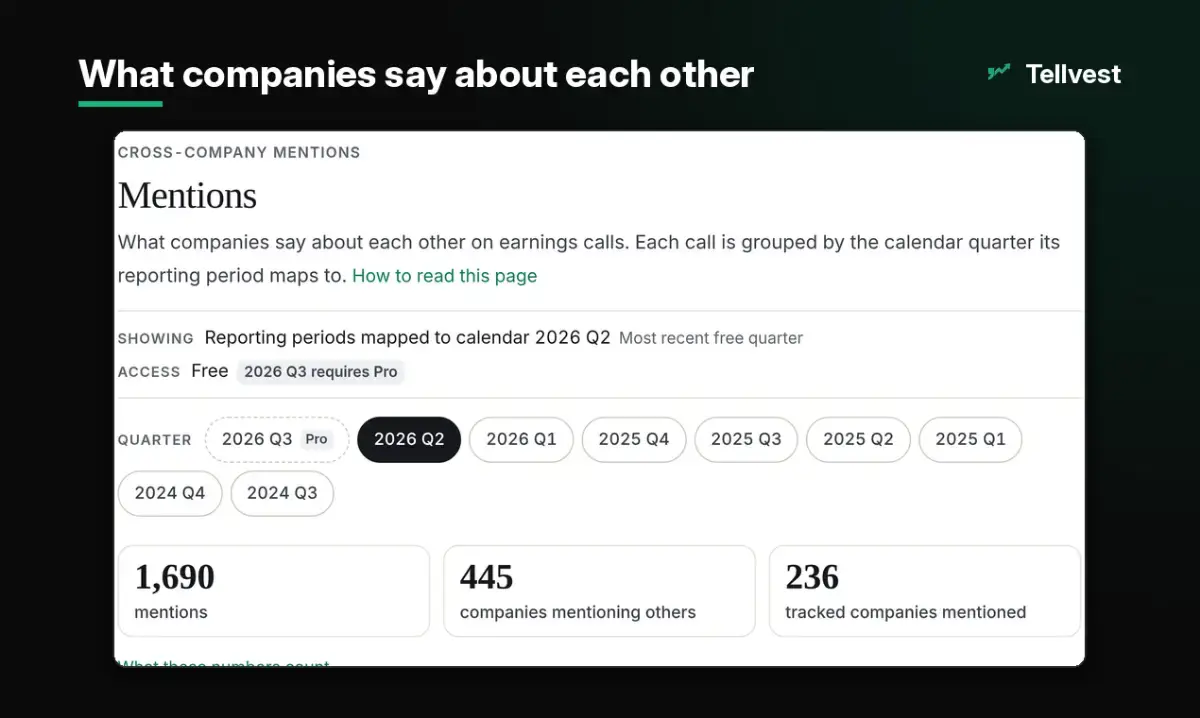
Task: Click the Tellvest brand name text
Action: 1073,74
